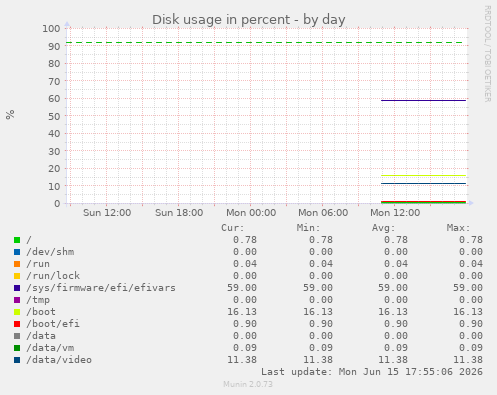The height and width of the screenshot is (395, 497).
Task: Click the 0.09 Max value for /data/vm
Action: tap(471, 348)
